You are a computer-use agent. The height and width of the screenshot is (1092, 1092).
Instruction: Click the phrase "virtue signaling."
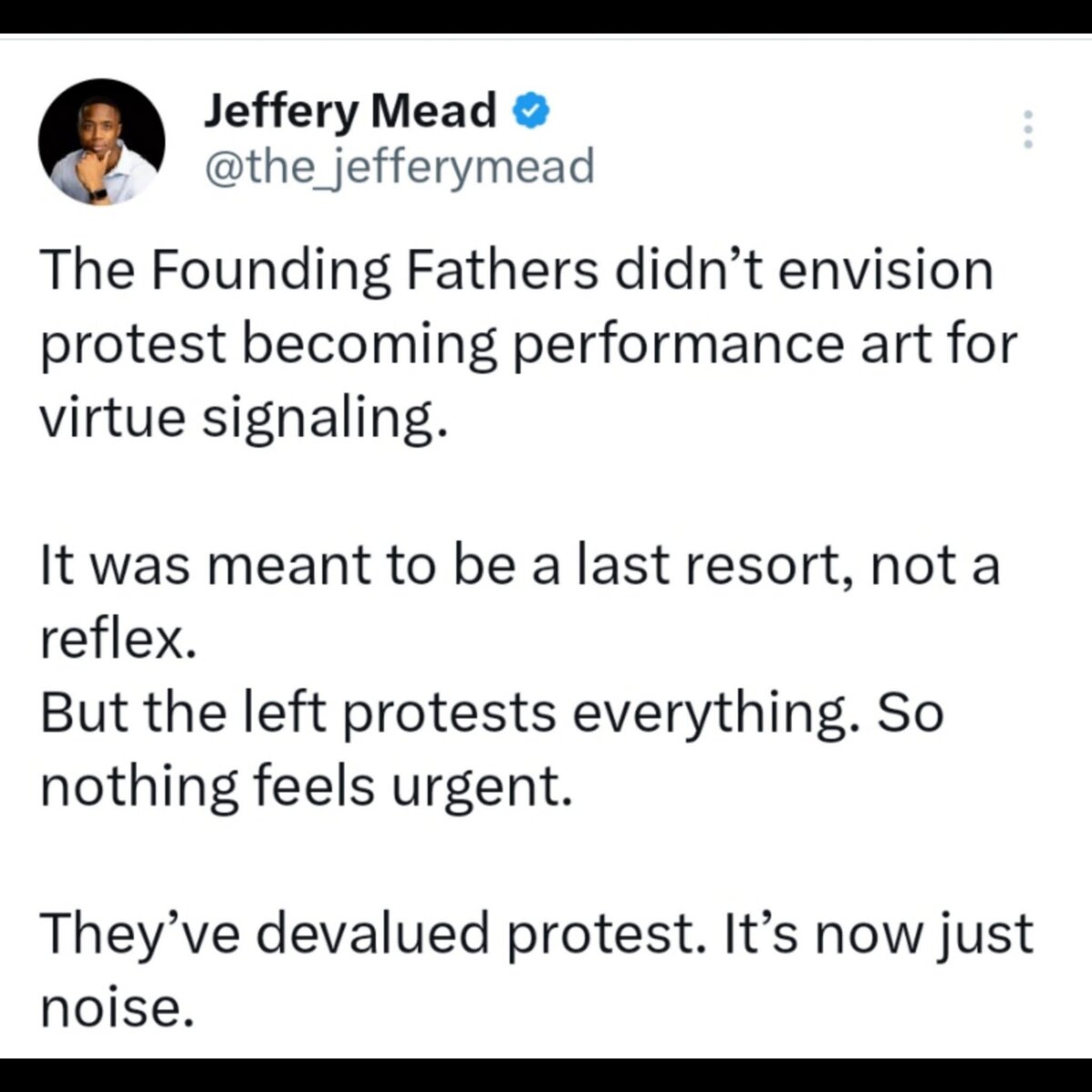pyautogui.click(x=245, y=418)
